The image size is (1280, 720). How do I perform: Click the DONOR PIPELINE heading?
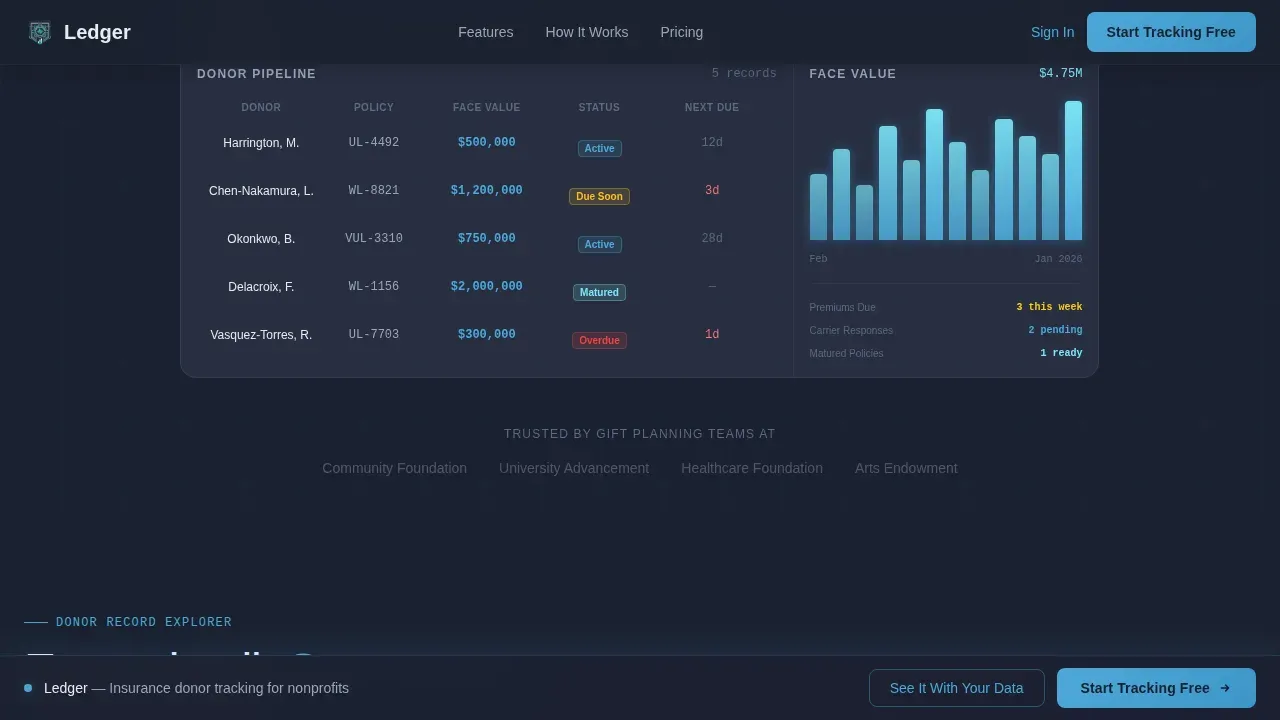pyautogui.click(x=256, y=74)
